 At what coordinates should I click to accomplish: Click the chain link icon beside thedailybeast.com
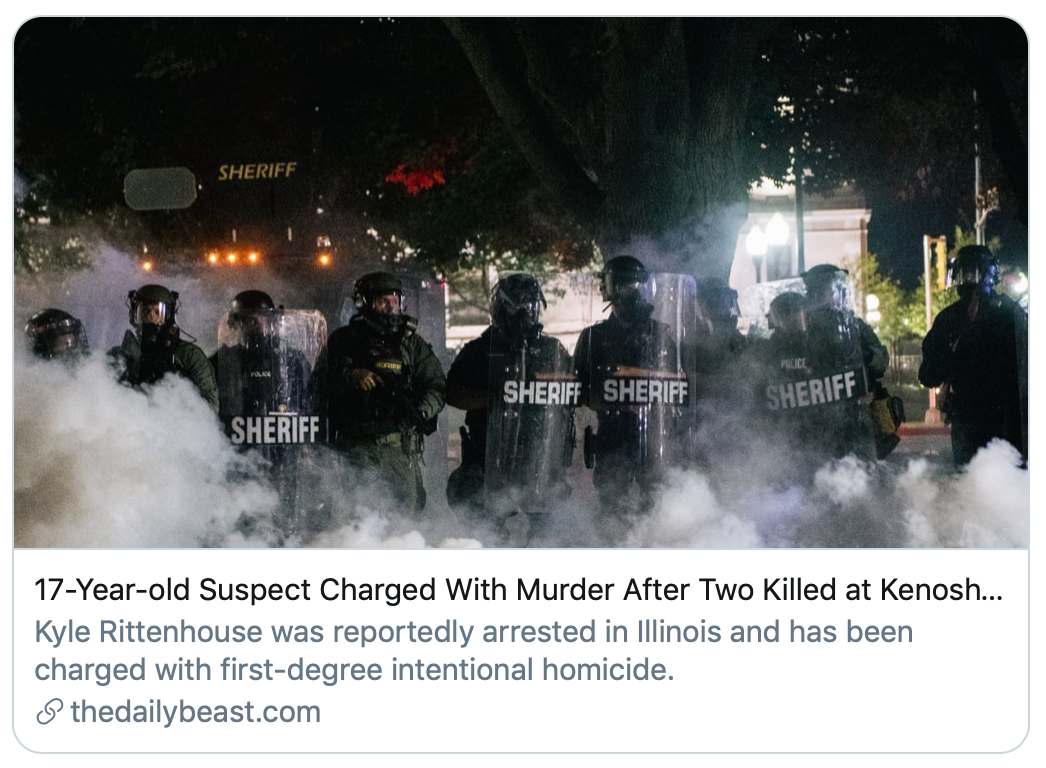tap(49, 712)
